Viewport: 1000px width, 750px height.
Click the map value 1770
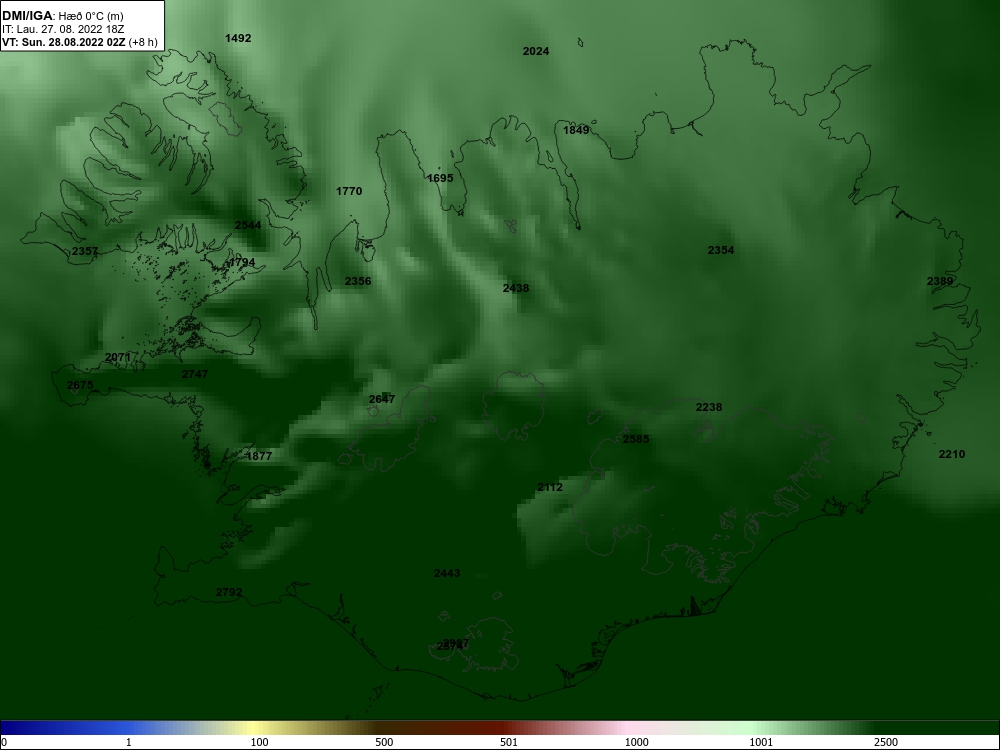pos(349,191)
